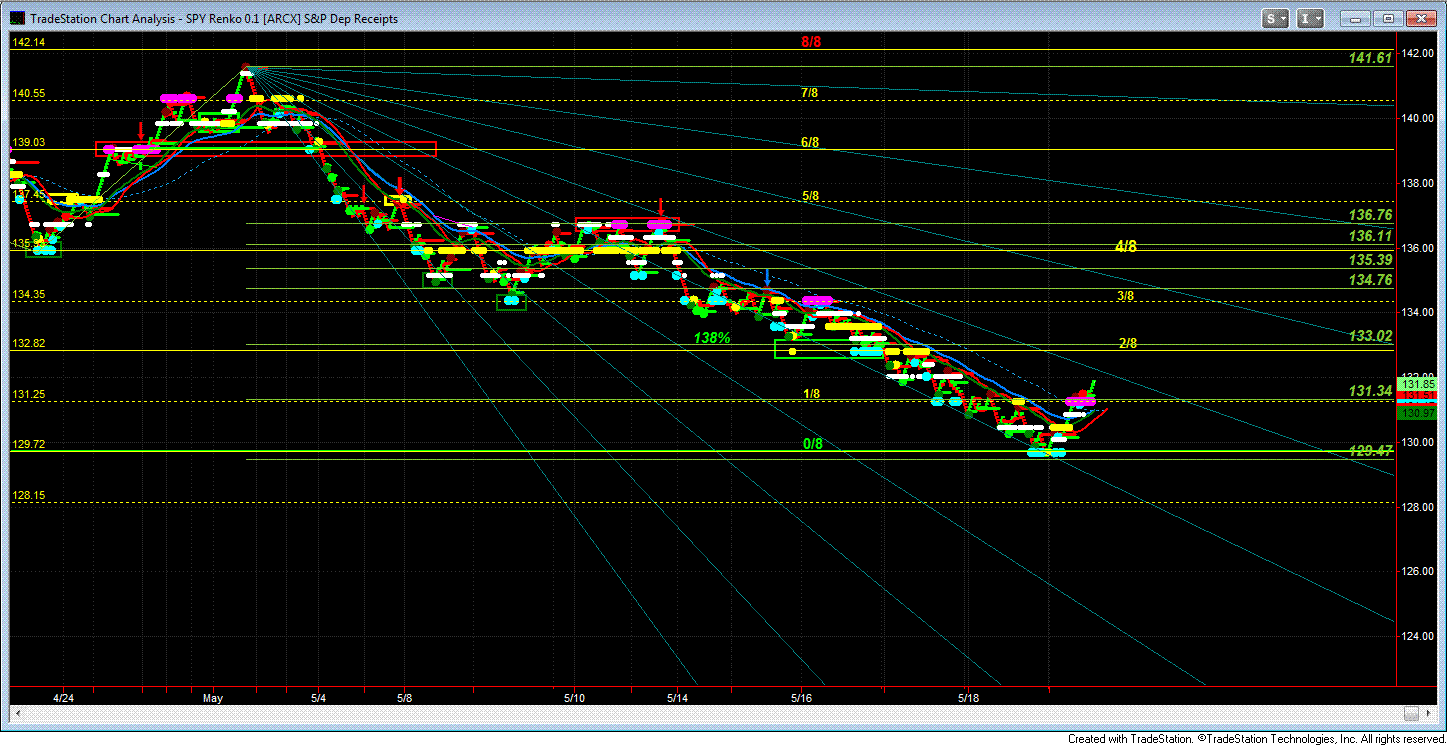Viewport: 1447px width, 745px height.
Task: Open the S symbol-link dropdown
Action: [1275, 18]
